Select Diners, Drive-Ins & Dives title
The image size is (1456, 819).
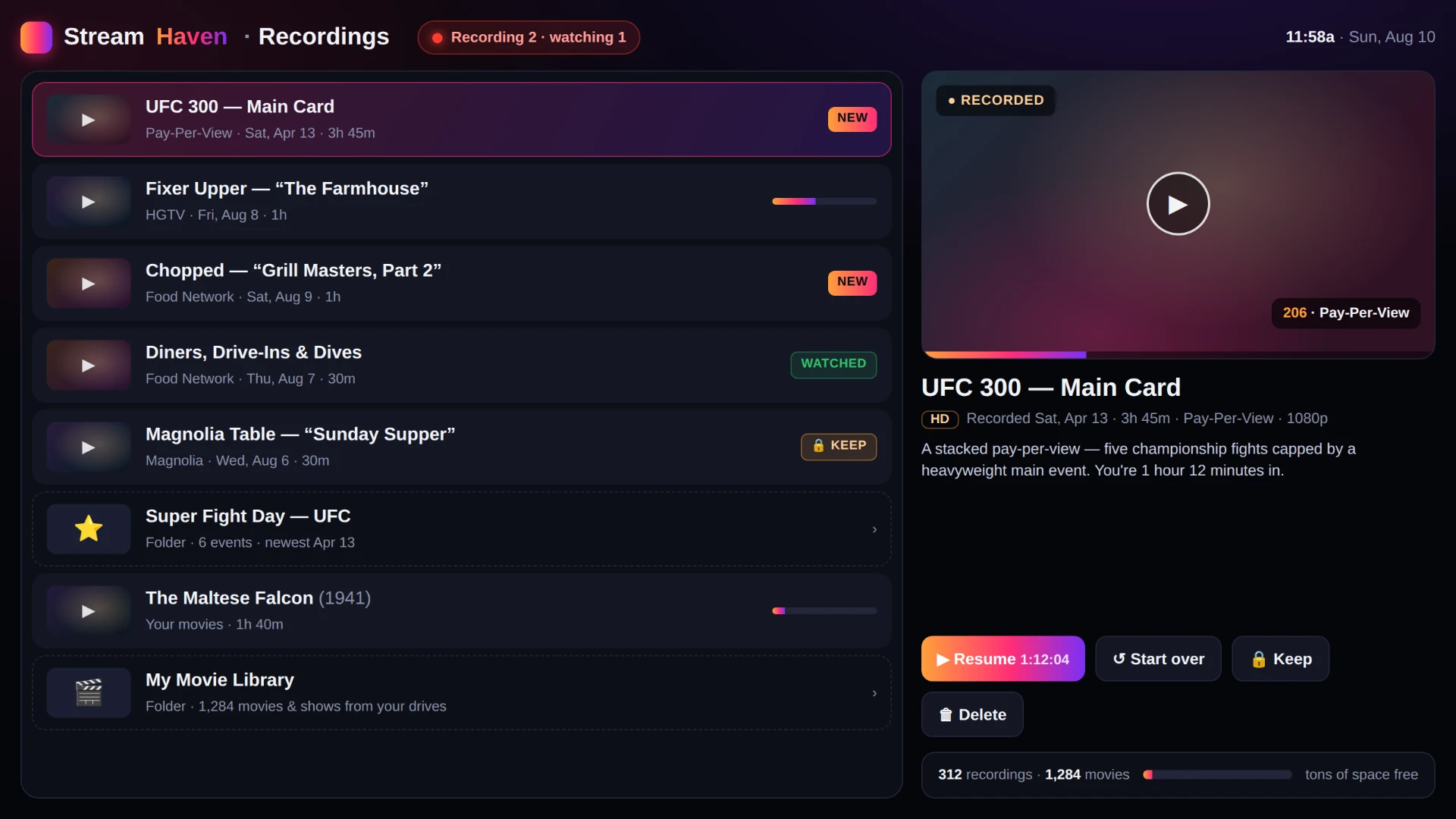(x=253, y=353)
